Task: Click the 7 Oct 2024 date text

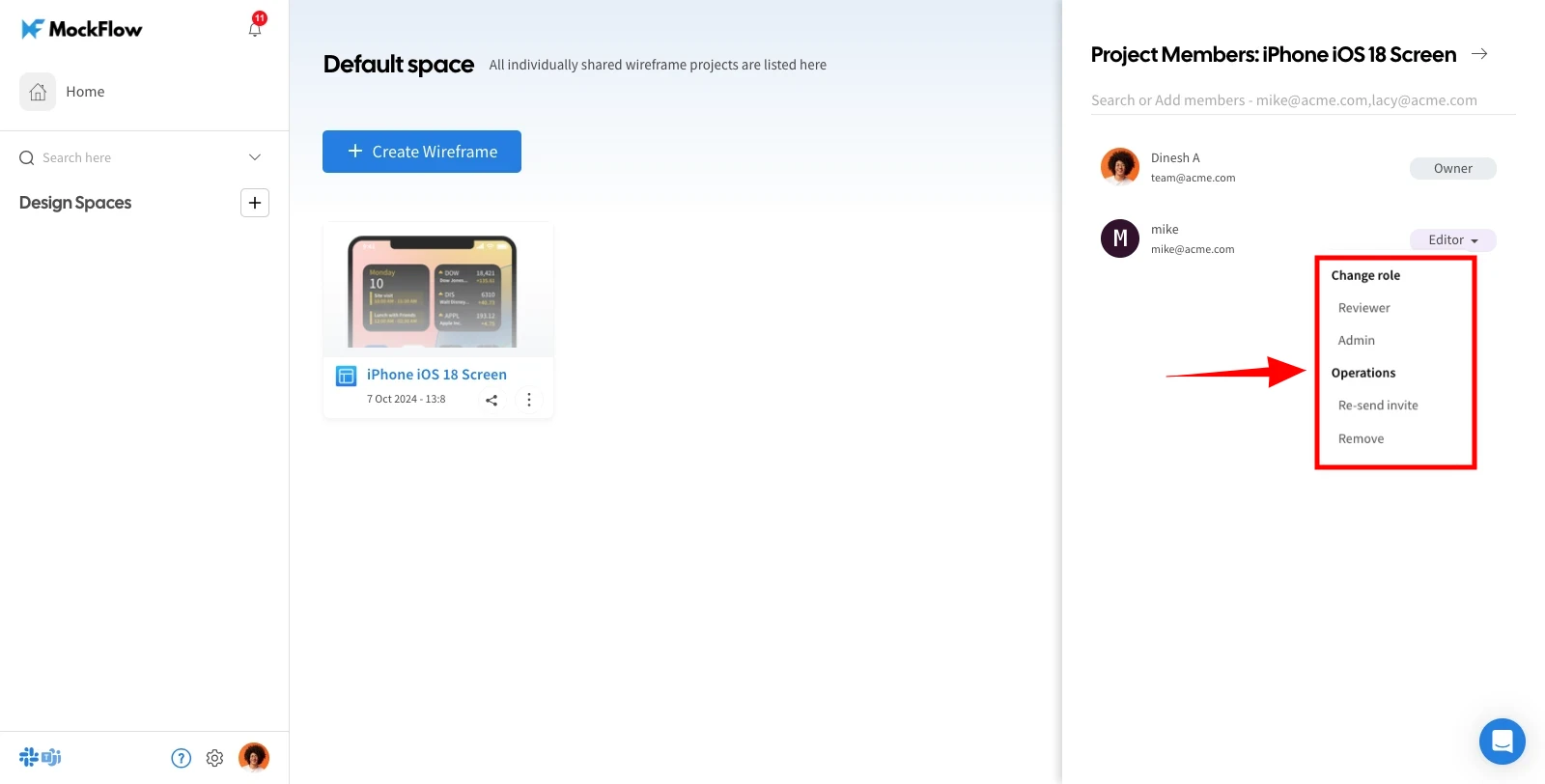Action: [x=407, y=399]
